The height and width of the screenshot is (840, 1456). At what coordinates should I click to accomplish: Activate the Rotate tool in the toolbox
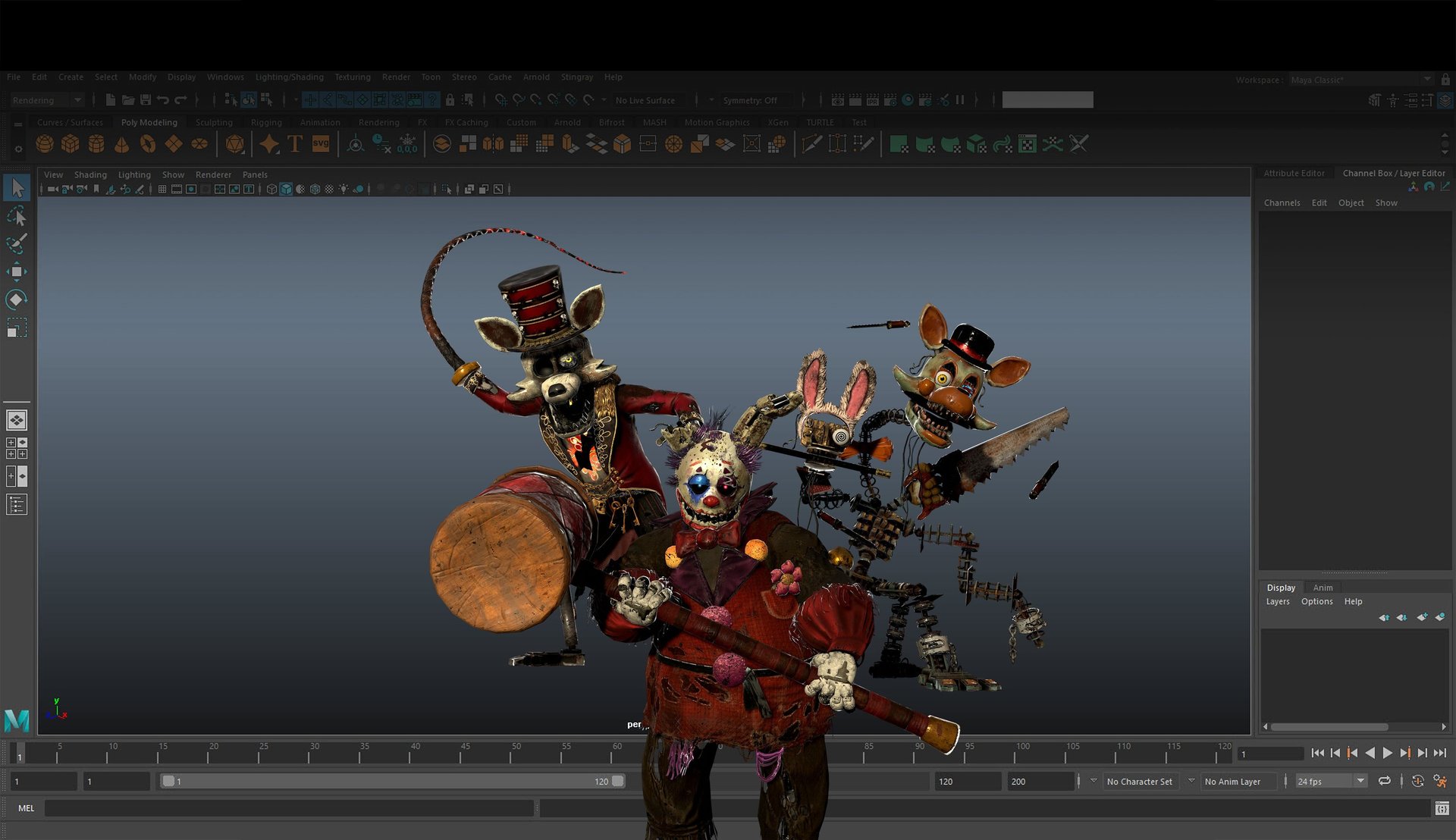coord(17,299)
